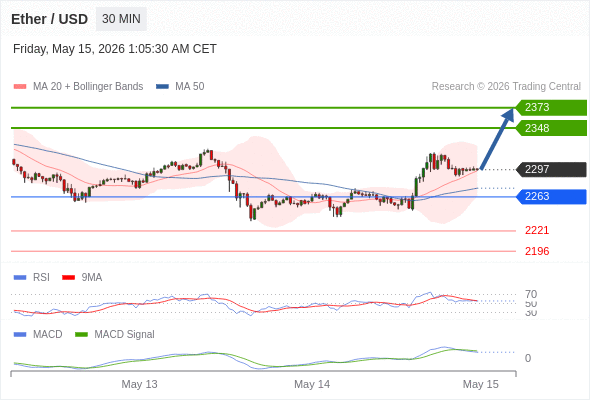Toggle the RSI legend entry
Viewport: 590px width, 400px height.
32,277
